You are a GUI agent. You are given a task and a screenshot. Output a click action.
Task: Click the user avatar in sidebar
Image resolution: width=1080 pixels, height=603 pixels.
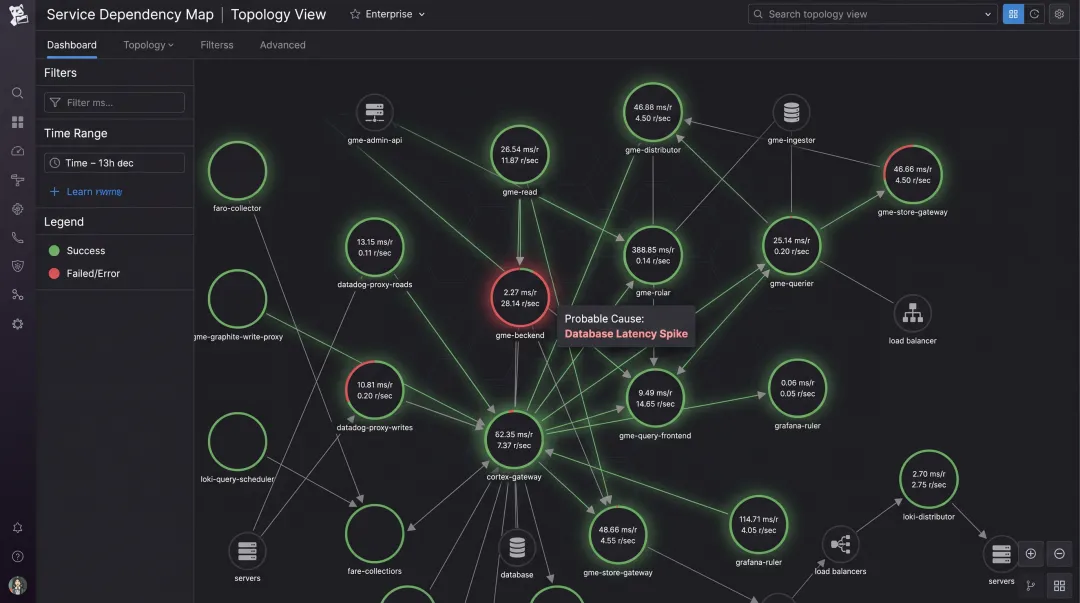click(18, 585)
